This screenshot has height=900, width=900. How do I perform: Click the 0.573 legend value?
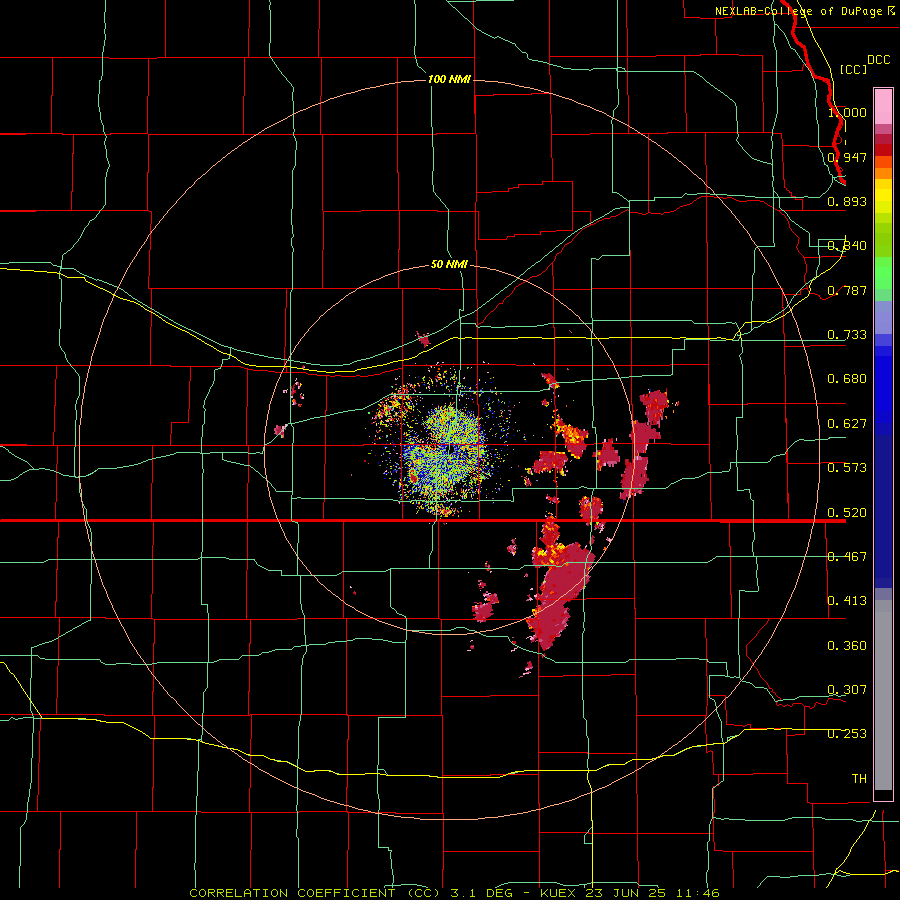click(847, 468)
